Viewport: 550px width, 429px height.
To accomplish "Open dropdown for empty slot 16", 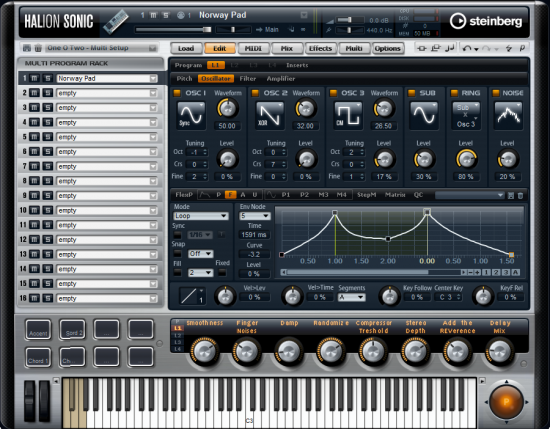I will click(x=153, y=299).
